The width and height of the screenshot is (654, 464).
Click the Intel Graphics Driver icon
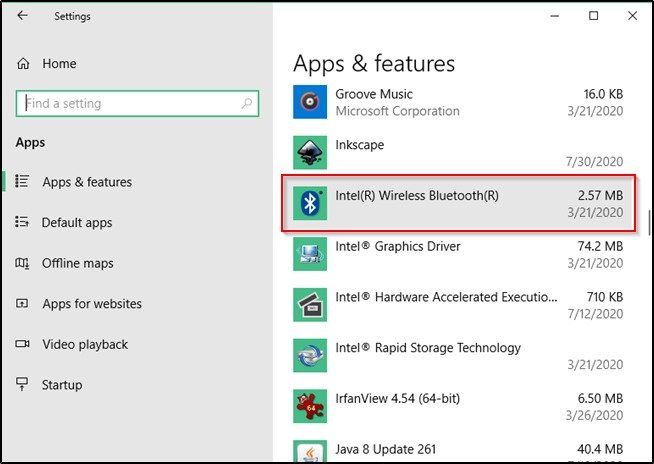click(310, 254)
